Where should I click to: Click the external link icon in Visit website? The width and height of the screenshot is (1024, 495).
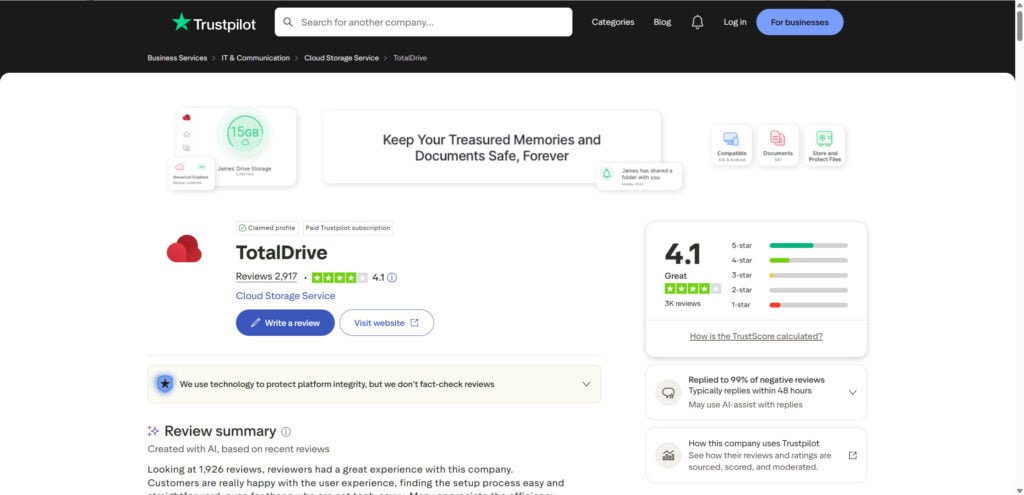tap(415, 323)
